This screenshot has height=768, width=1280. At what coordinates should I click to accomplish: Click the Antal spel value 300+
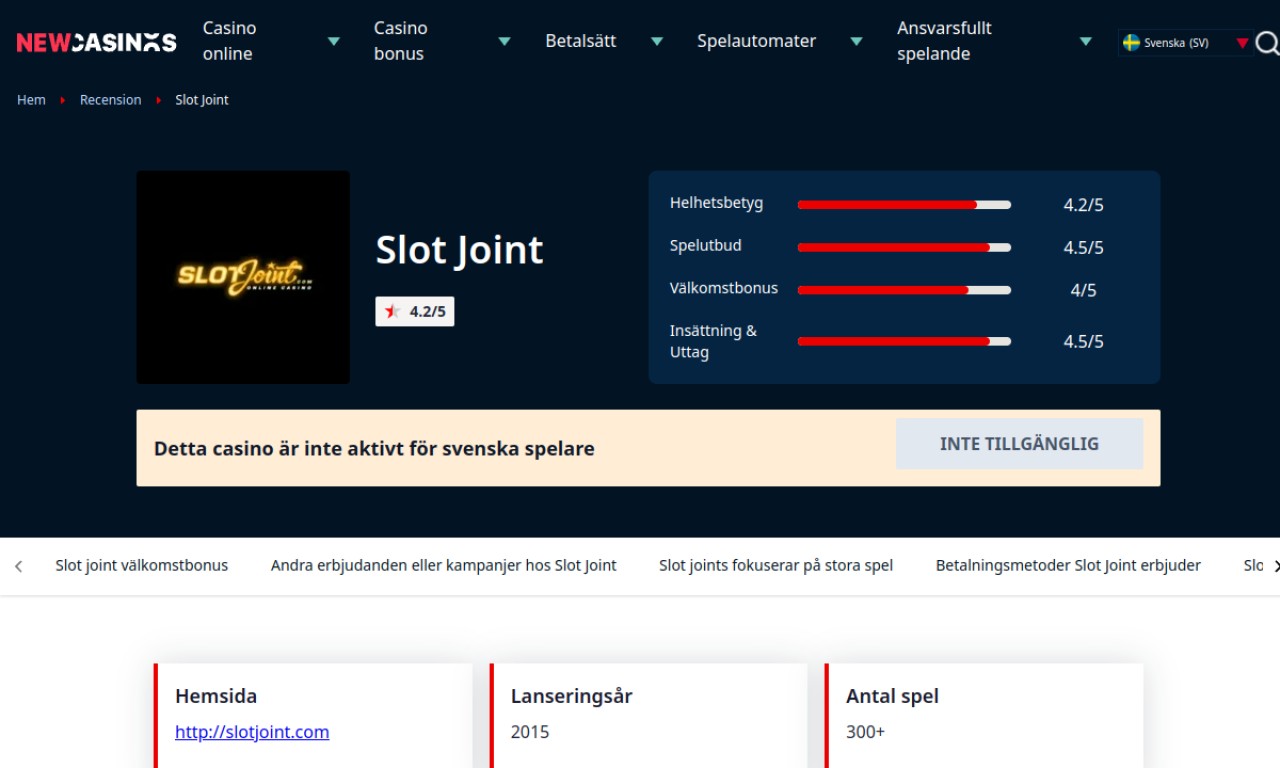(x=865, y=732)
